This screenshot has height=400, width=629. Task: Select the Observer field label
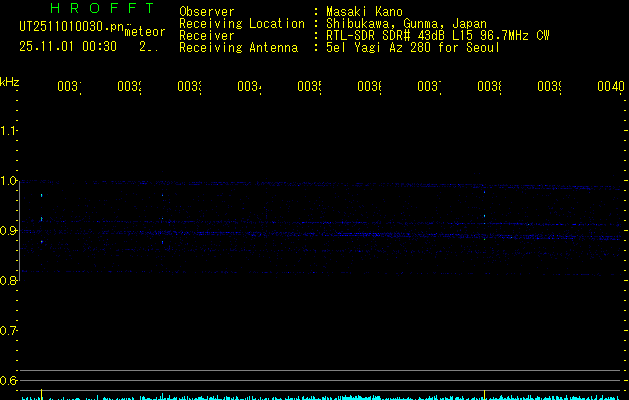pos(206,11)
